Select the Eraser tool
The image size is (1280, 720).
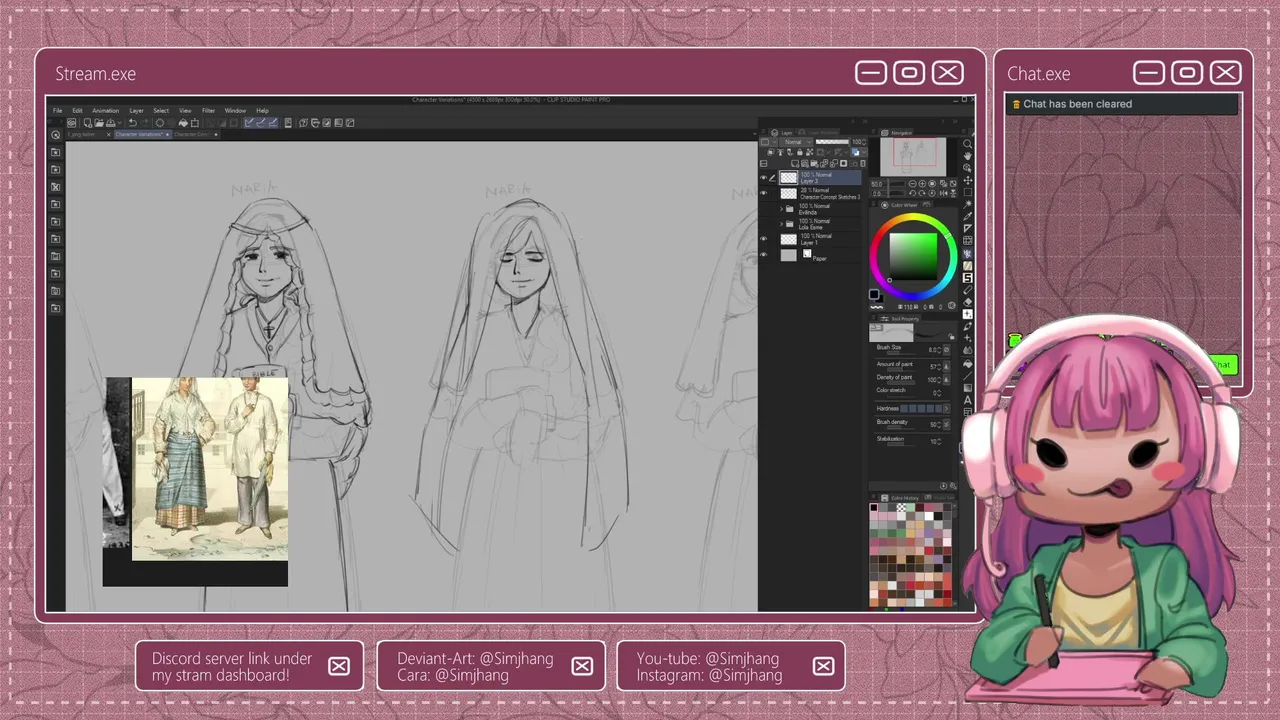[x=968, y=302]
